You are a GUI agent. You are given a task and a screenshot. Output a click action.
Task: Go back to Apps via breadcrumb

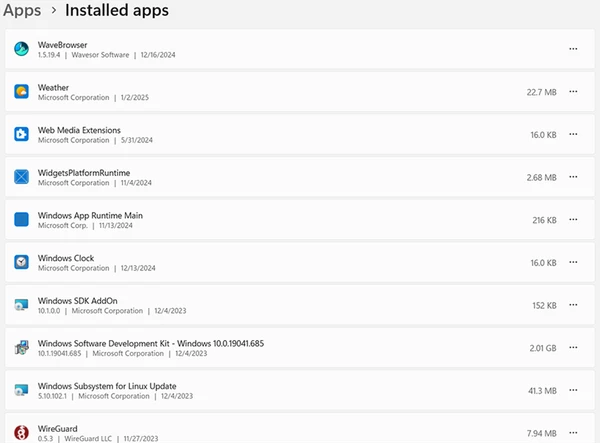coord(22,11)
